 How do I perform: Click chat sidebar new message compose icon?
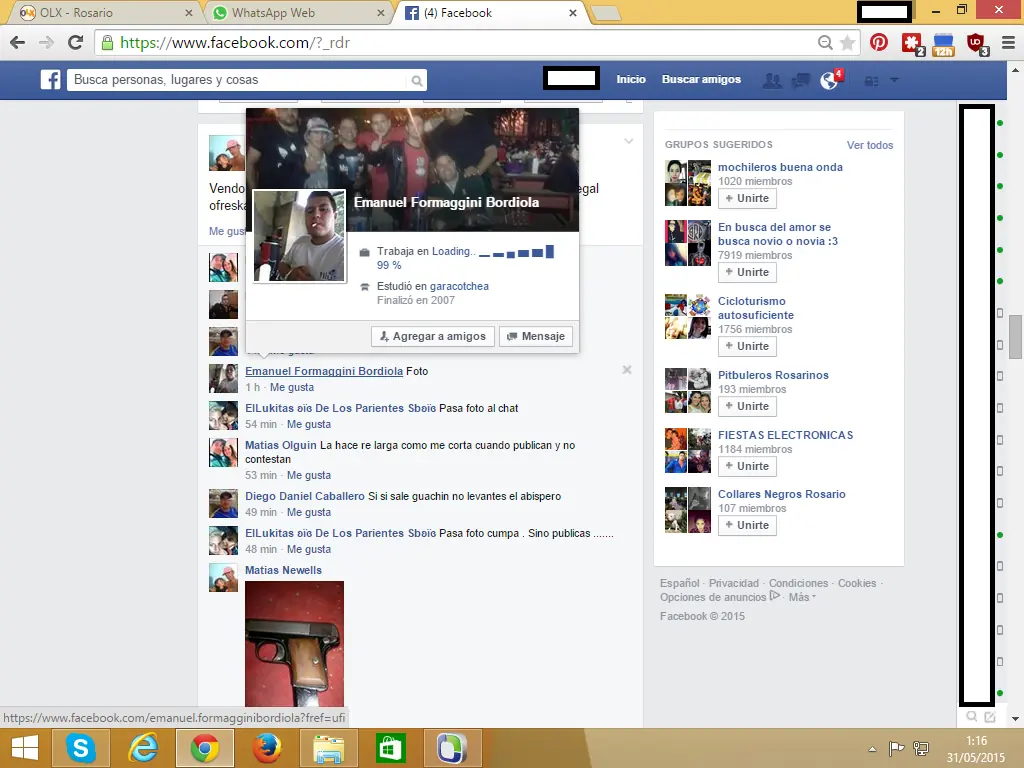click(x=990, y=717)
